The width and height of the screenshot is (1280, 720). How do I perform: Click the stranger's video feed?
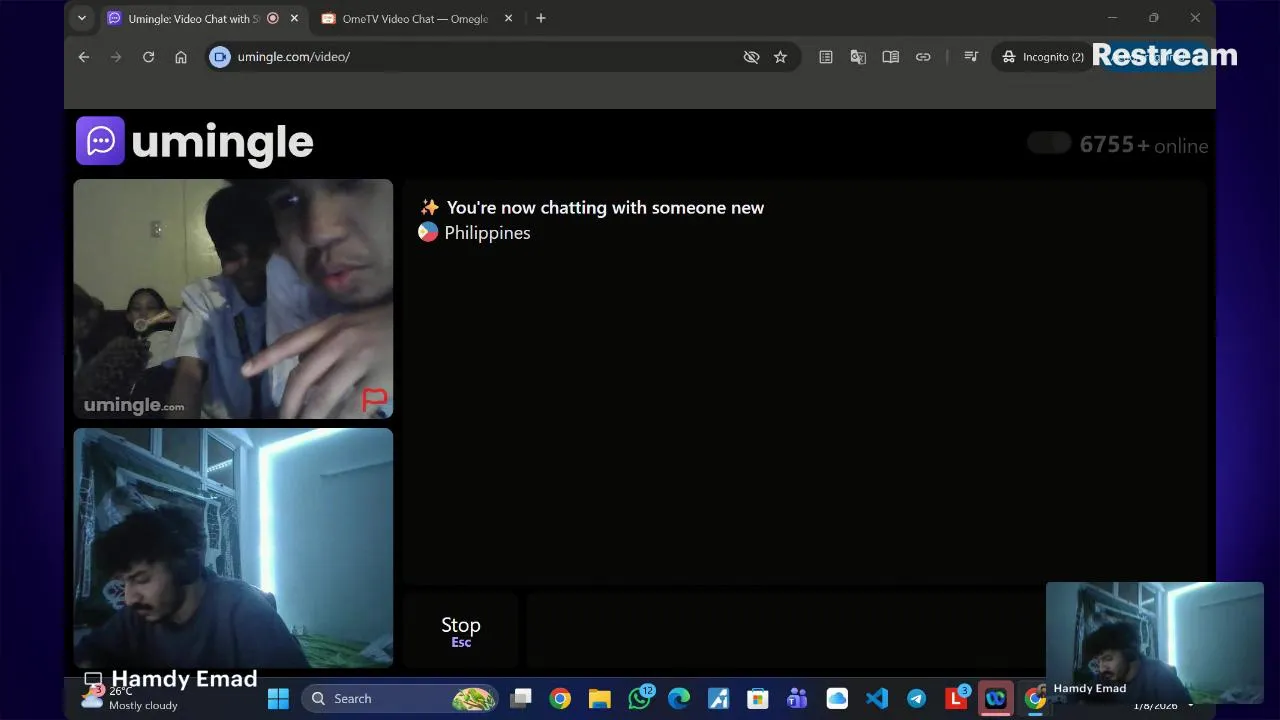pyautogui.click(x=233, y=299)
